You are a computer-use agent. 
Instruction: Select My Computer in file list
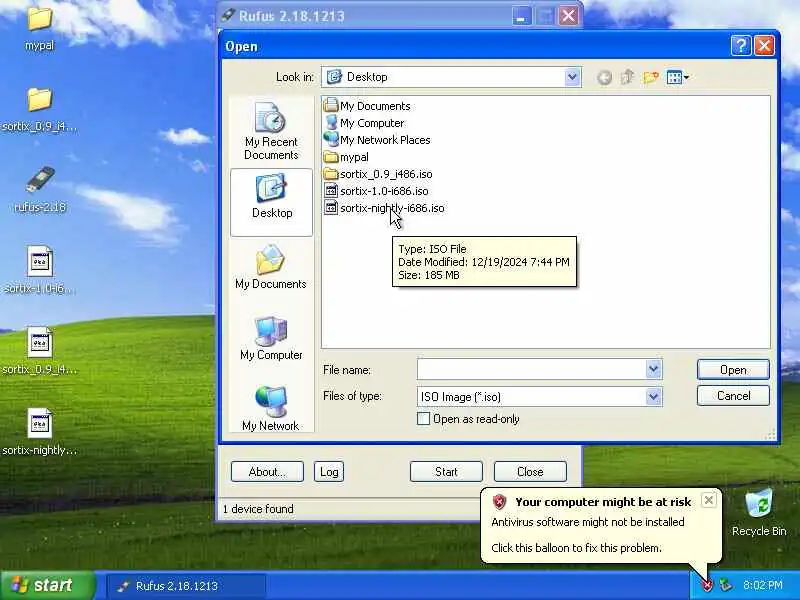pos(364,123)
